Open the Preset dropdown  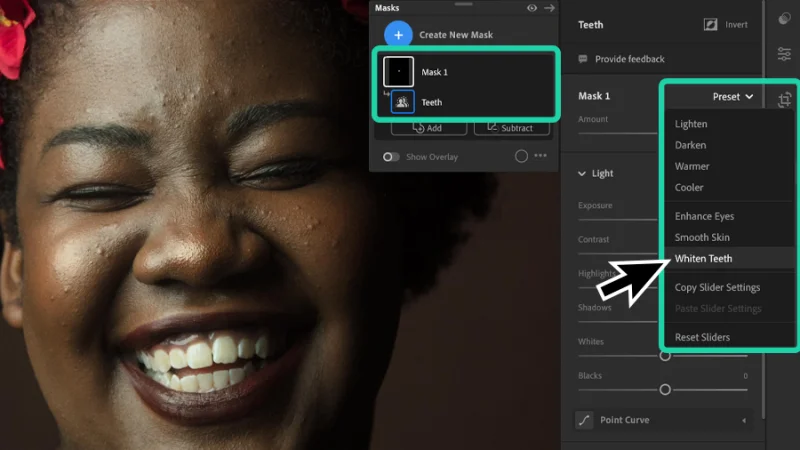(x=733, y=96)
